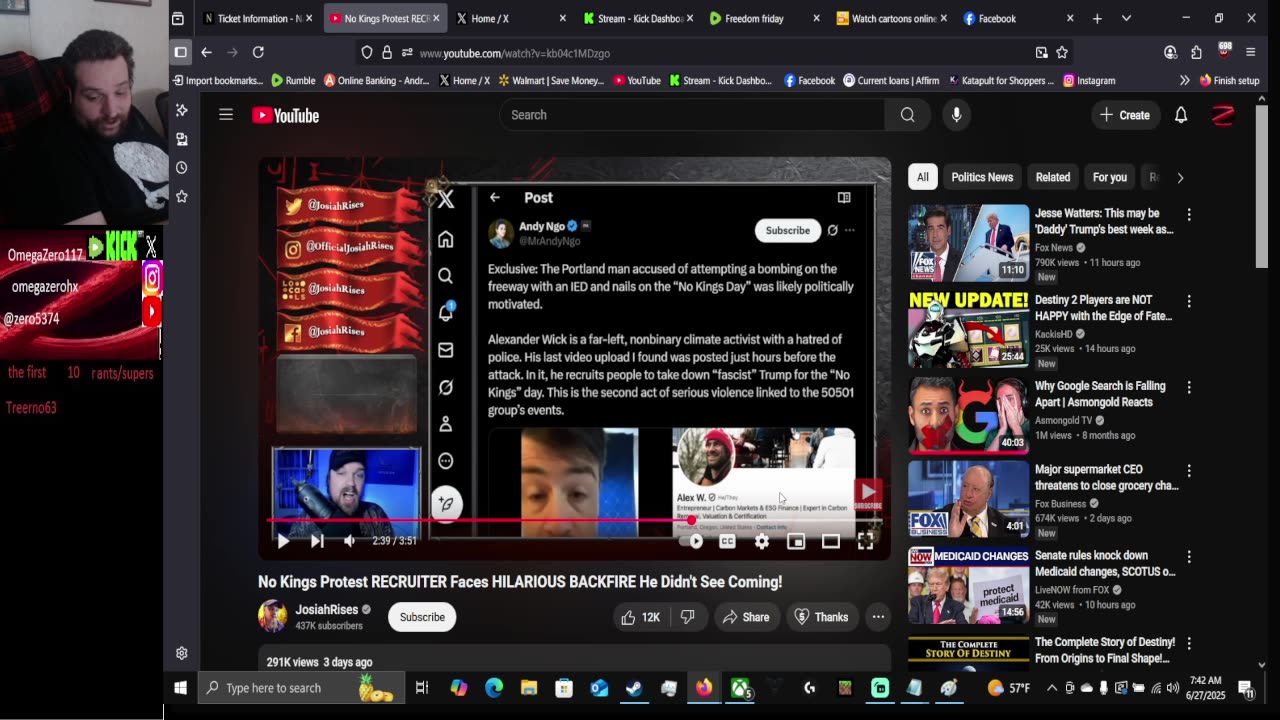Enter full screen video mode
This screenshot has width=1280, height=720.
tap(866, 541)
